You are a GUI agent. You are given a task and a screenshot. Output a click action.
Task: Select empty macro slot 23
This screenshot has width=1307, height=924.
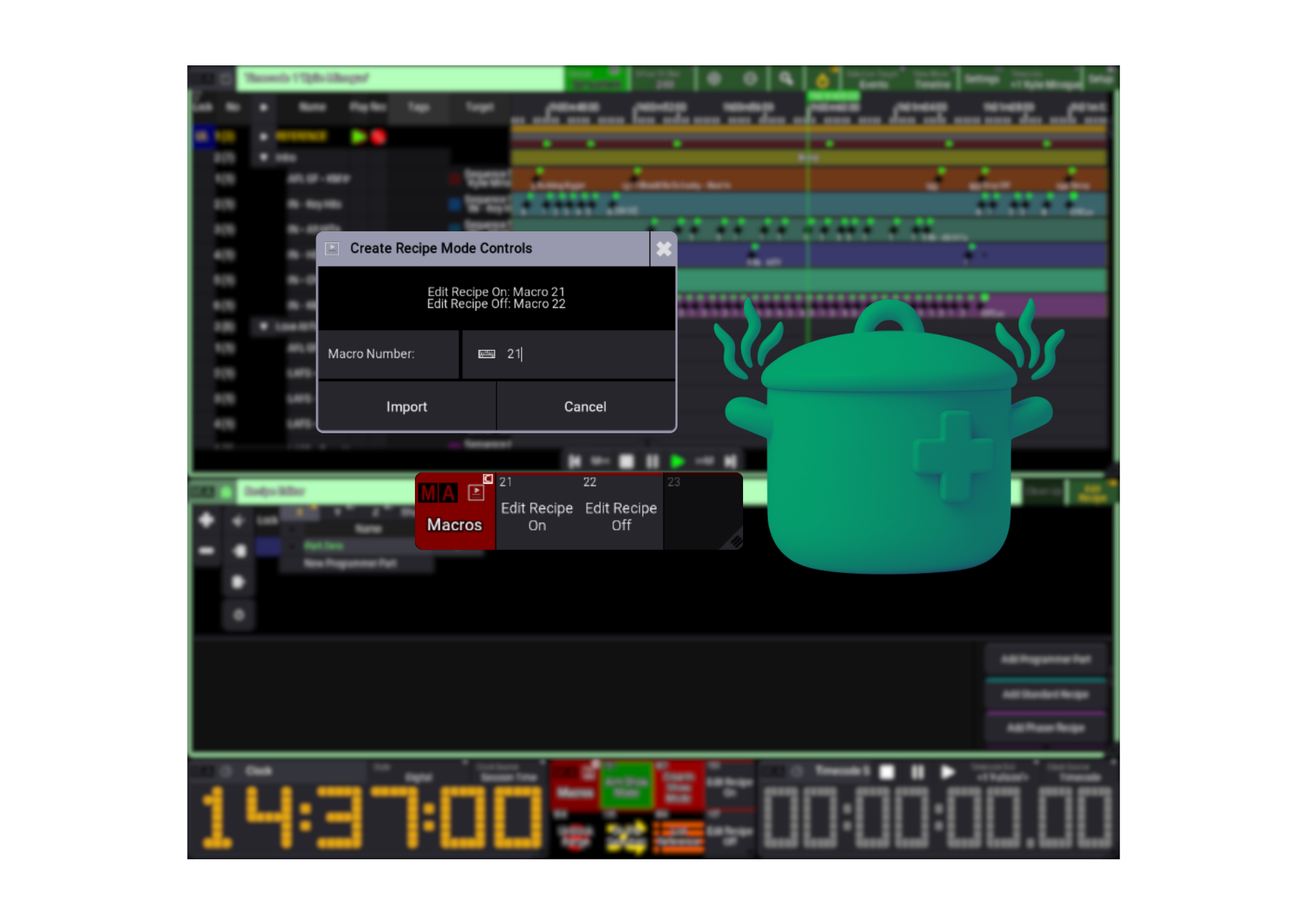(x=703, y=512)
